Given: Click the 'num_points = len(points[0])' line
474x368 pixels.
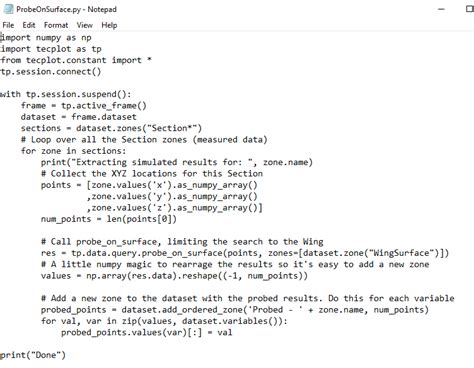Looking at the screenshot, I should click(x=109, y=219).
